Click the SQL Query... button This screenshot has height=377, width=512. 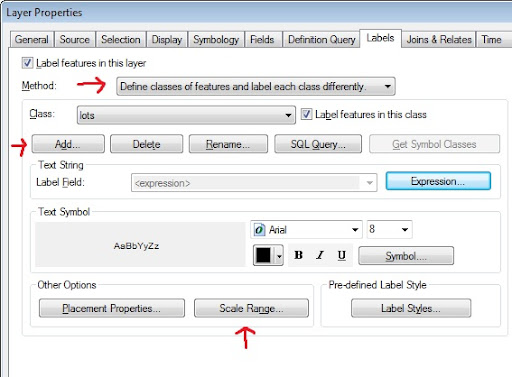click(318, 144)
